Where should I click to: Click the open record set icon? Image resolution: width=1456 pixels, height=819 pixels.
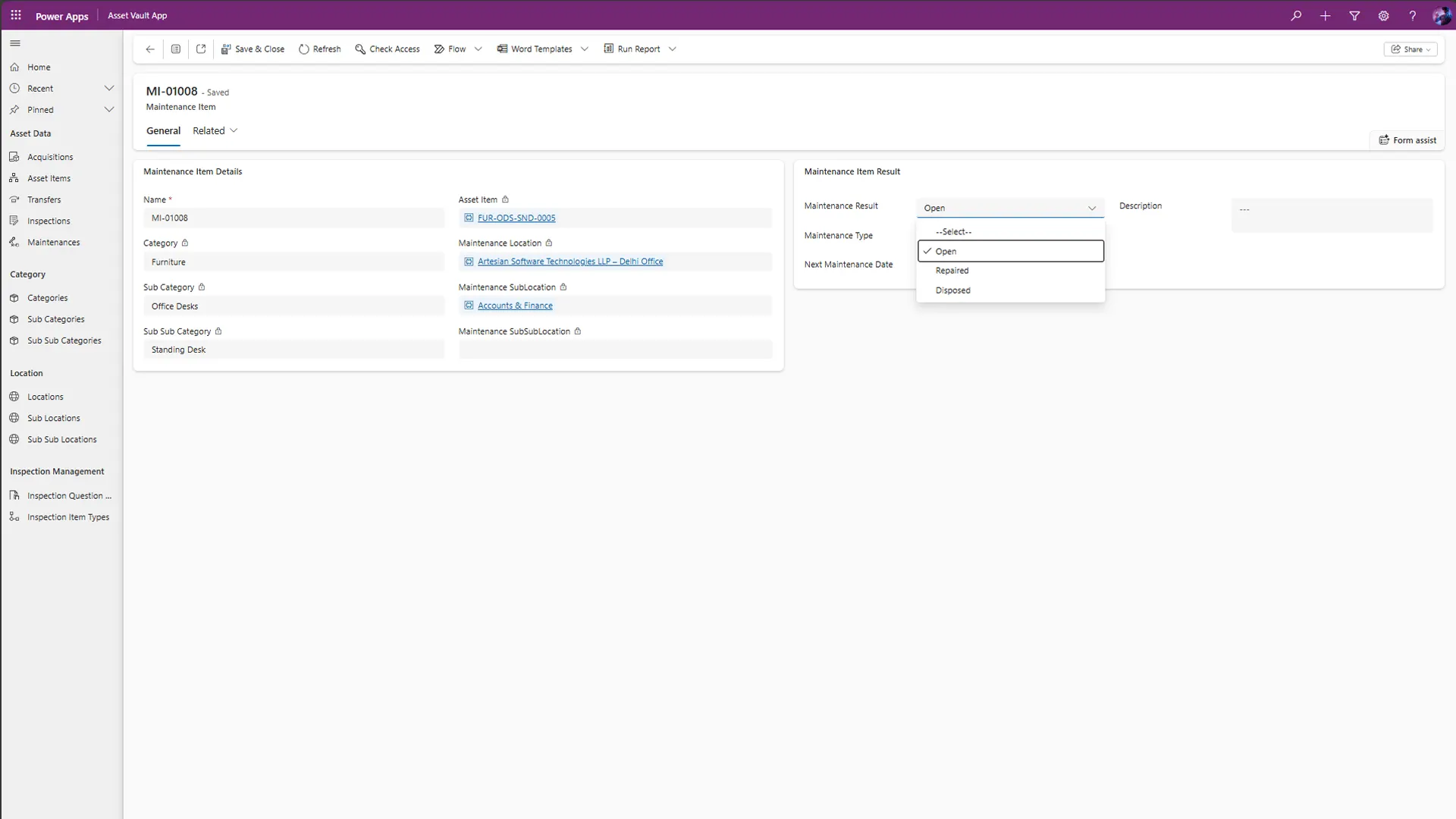pos(176,49)
